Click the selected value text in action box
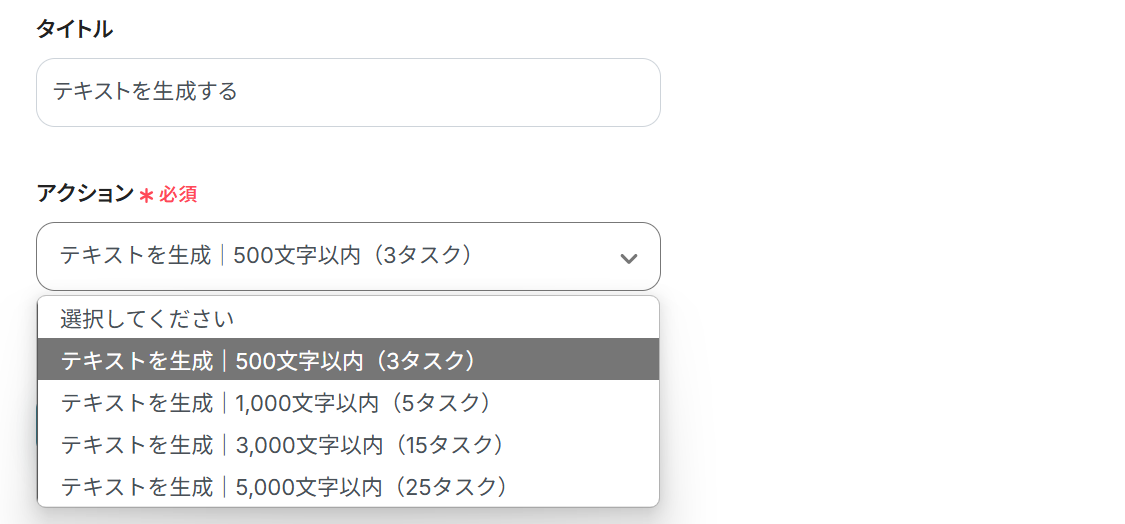1125x524 pixels. coord(265,256)
